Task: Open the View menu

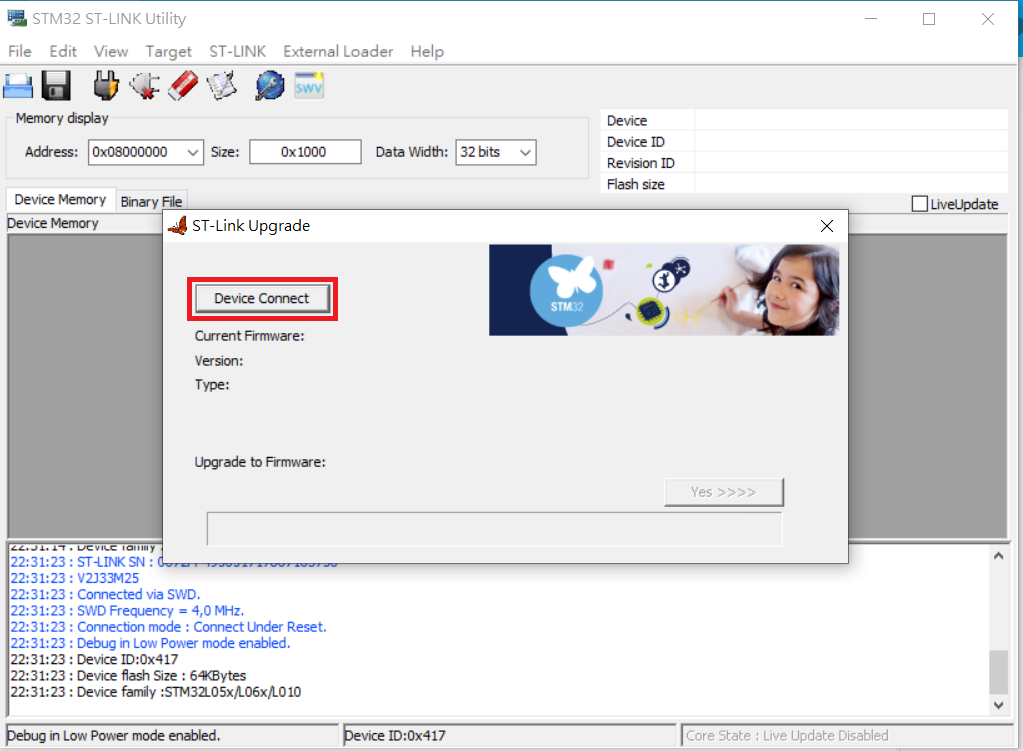Action: click(x=111, y=52)
